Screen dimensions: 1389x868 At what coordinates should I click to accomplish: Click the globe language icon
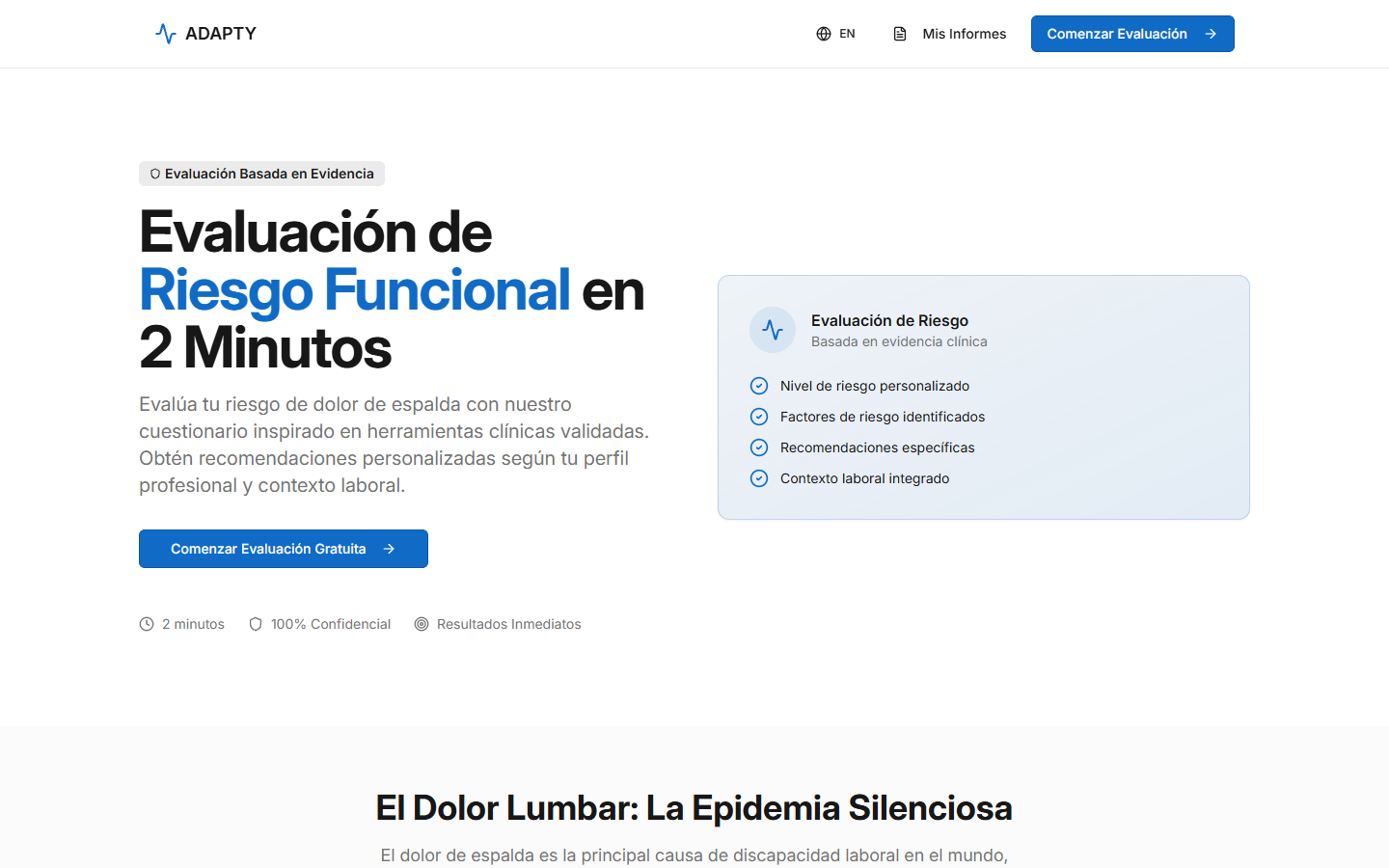[x=824, y=34]
